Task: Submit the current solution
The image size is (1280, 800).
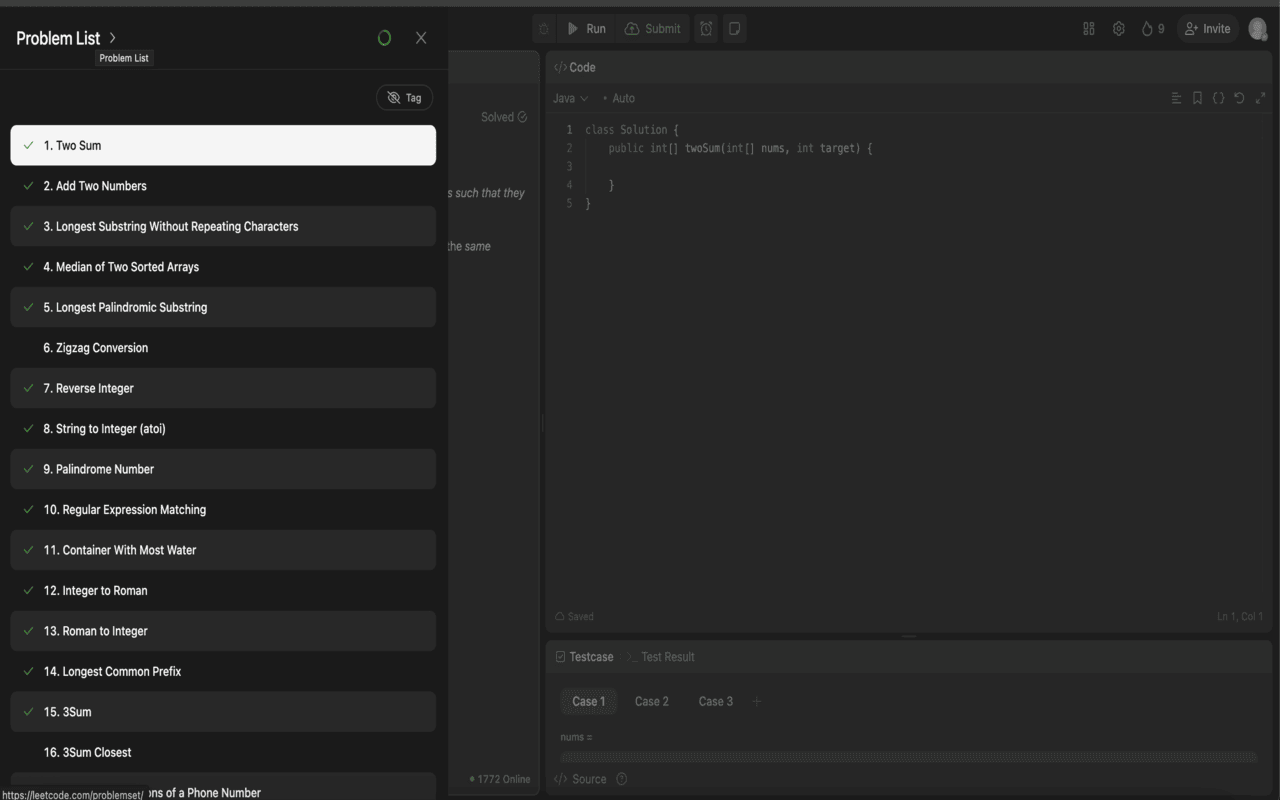Action: (x=653, y=28)
